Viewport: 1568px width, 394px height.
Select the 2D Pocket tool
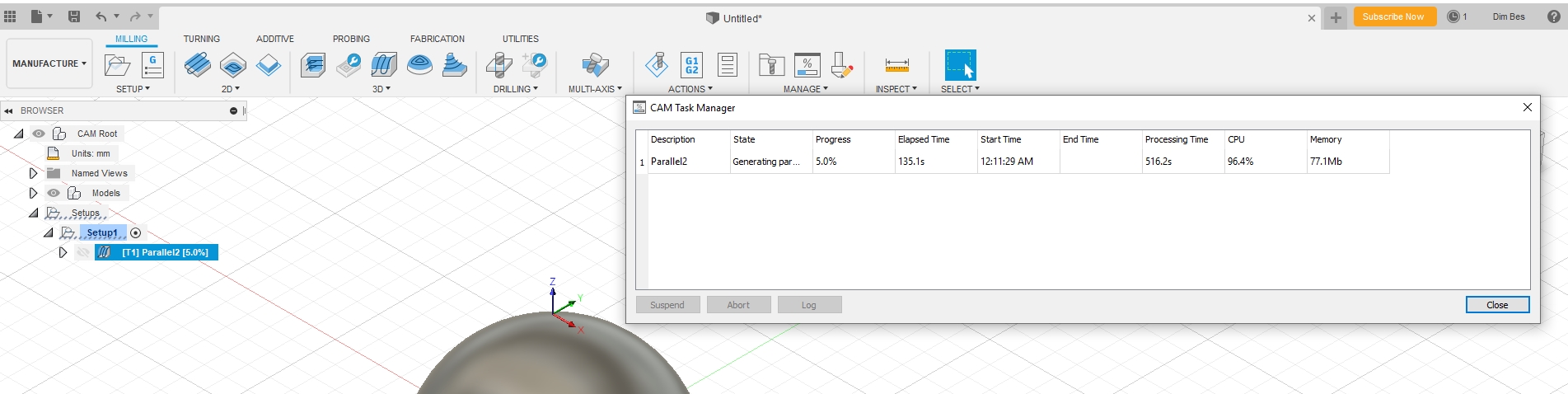click(233, 64)
